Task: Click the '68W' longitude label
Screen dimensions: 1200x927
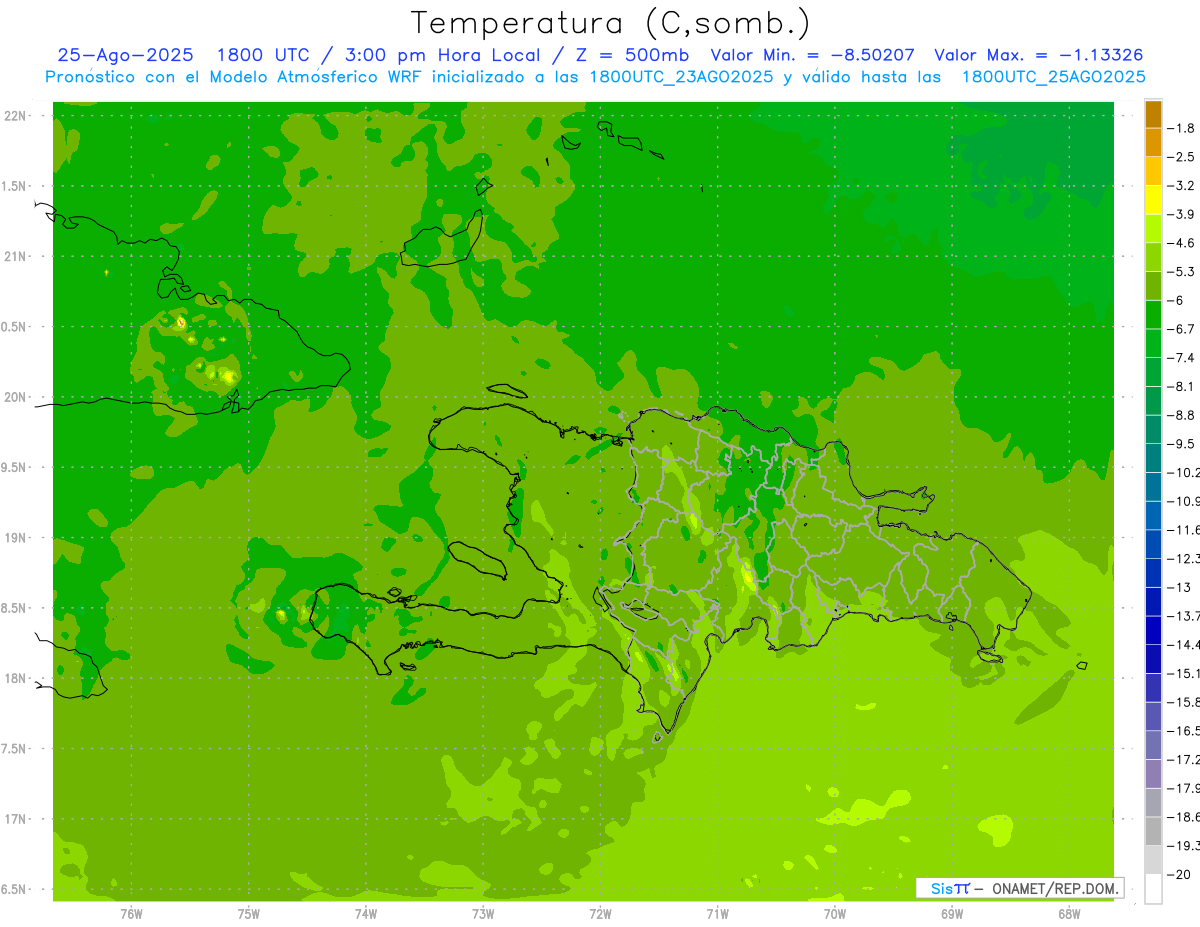Action: pyautogui.click(x=1069, y=913)
